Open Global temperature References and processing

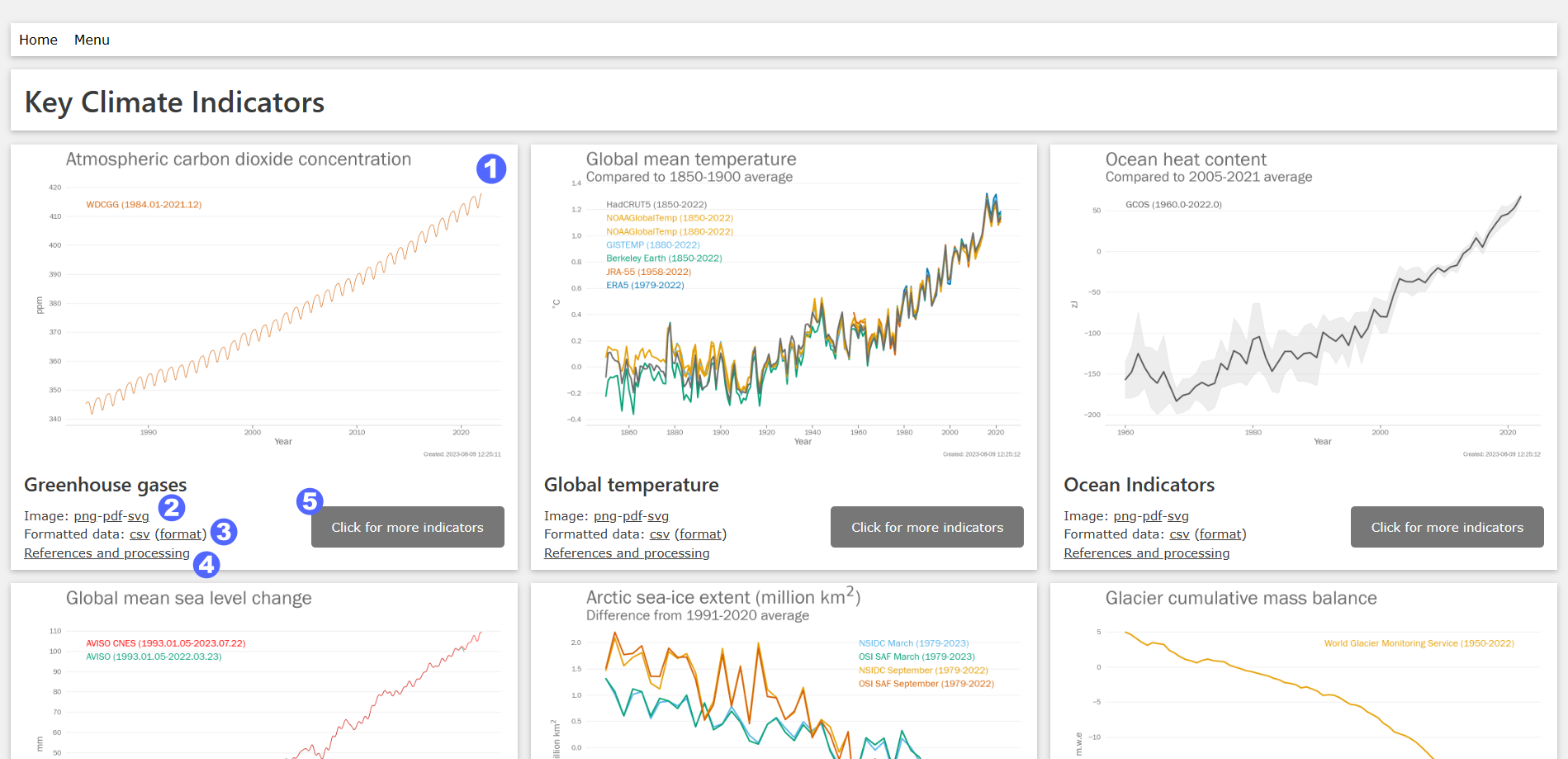[627, 553]
